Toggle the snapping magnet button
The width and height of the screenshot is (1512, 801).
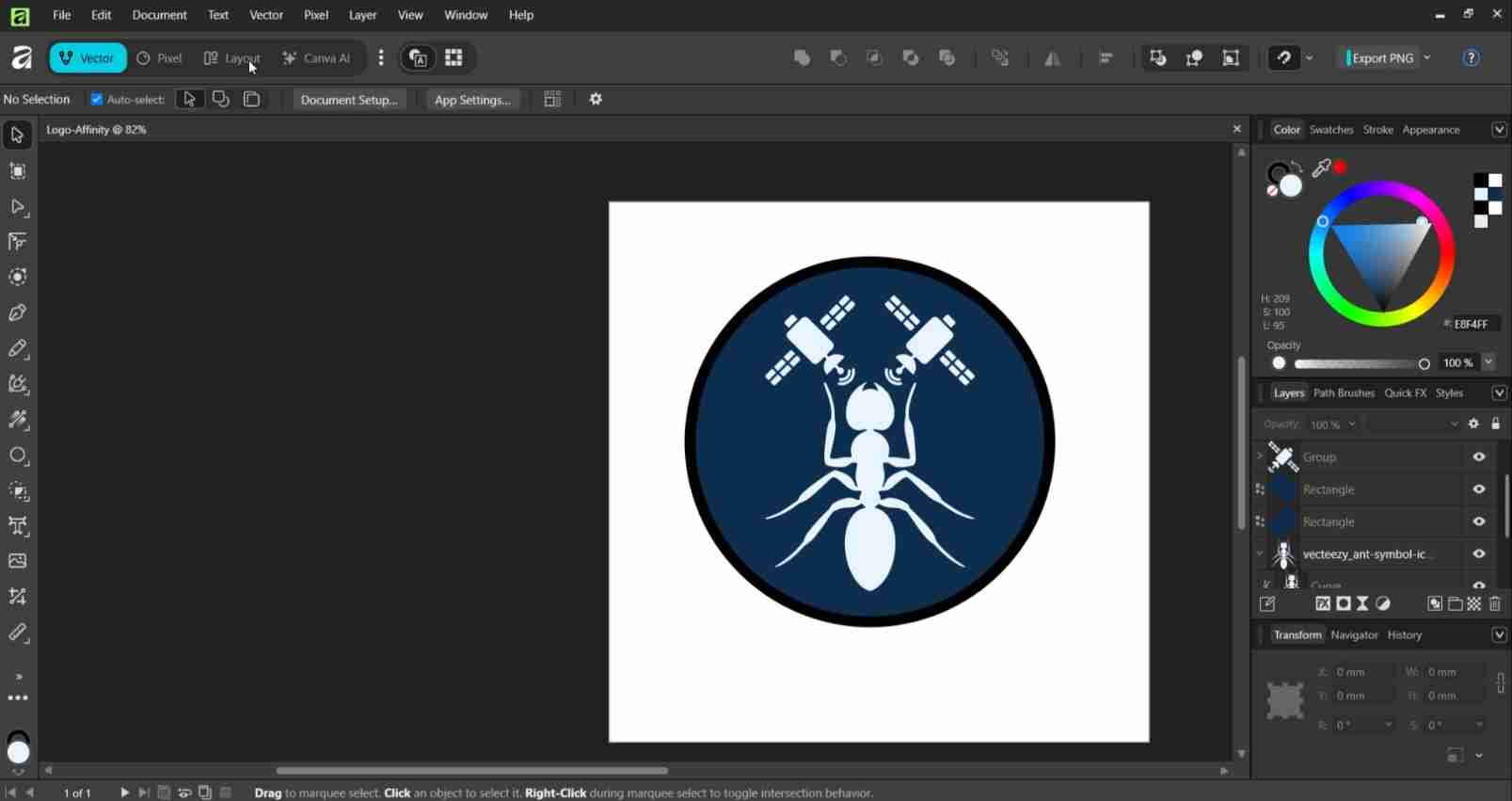pyautogui.click(x=1283, y=58)
